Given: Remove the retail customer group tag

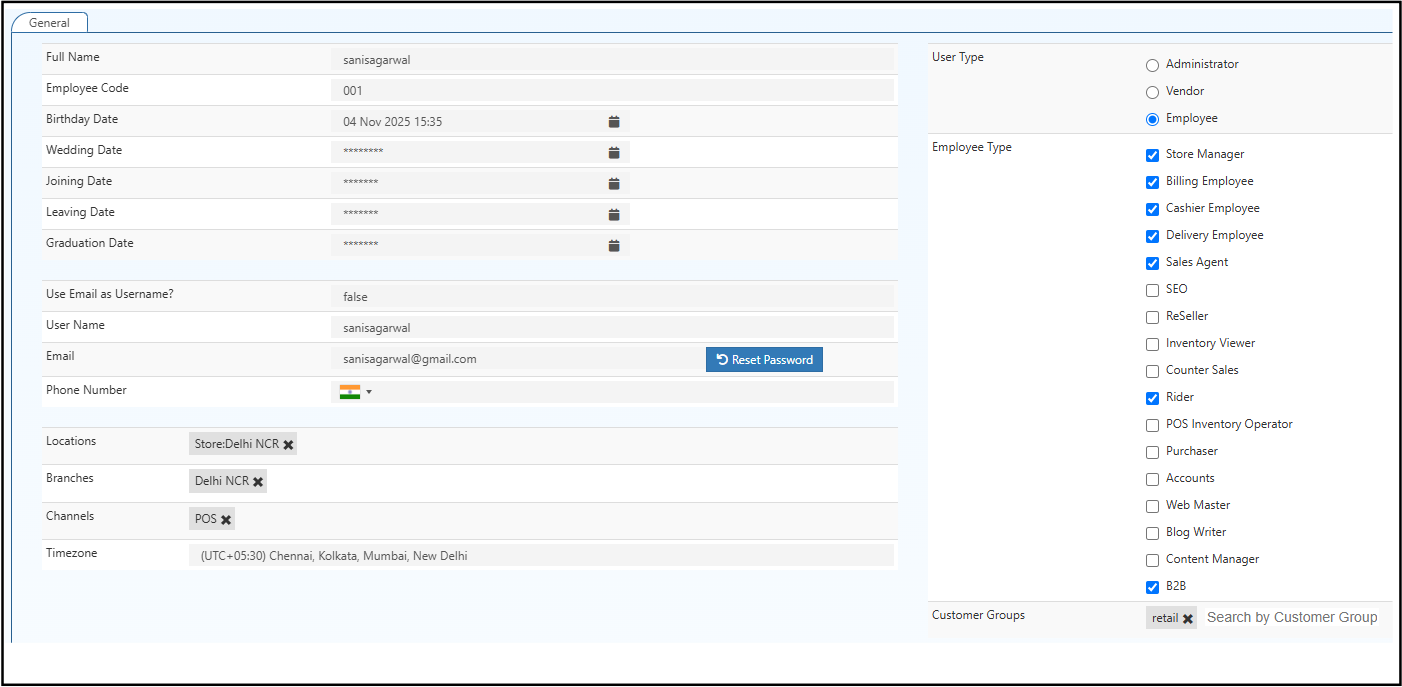Looking at the screenshot, I should tap(1187, 617).
